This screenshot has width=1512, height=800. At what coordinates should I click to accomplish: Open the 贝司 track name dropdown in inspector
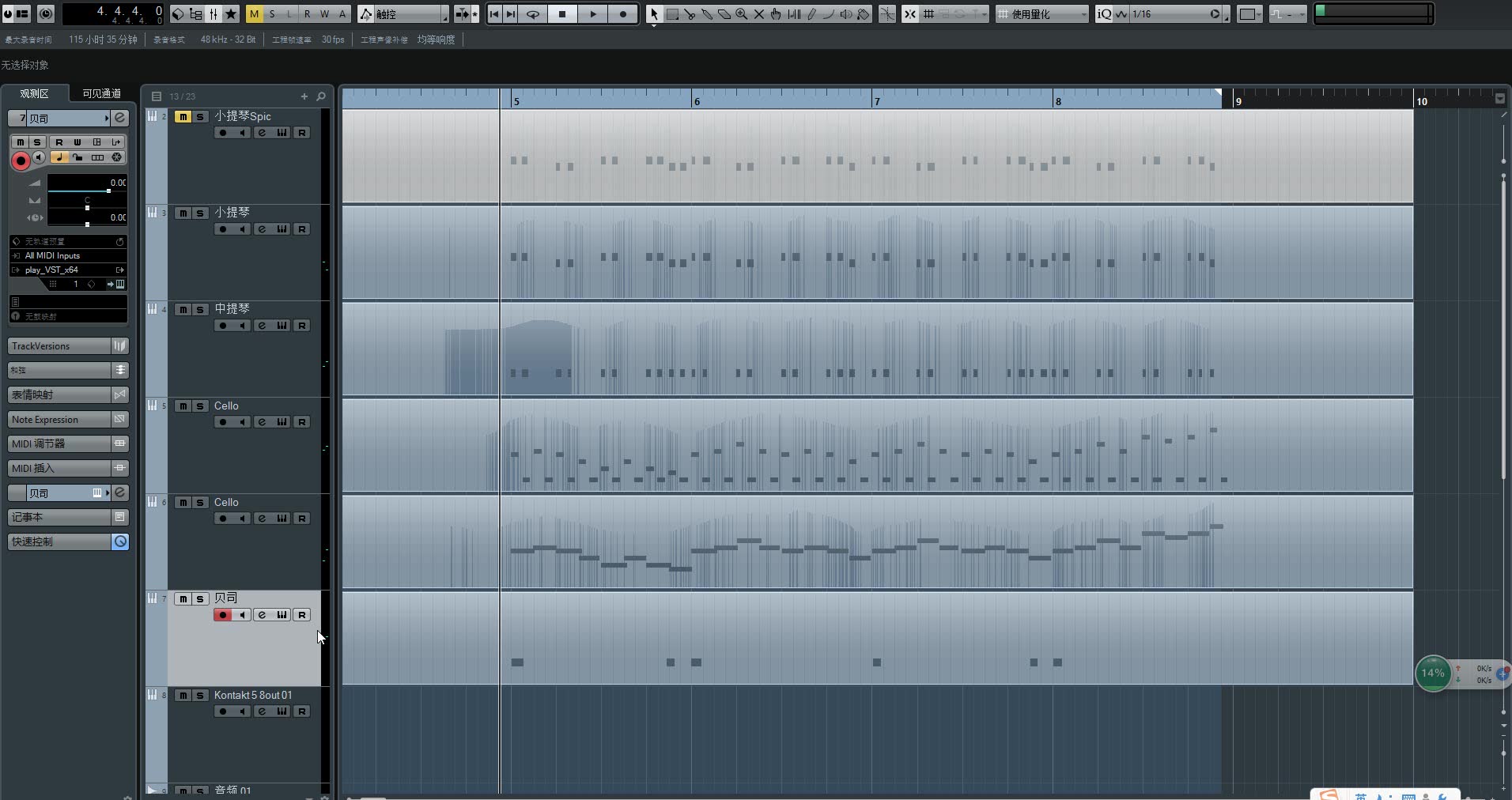69,118
